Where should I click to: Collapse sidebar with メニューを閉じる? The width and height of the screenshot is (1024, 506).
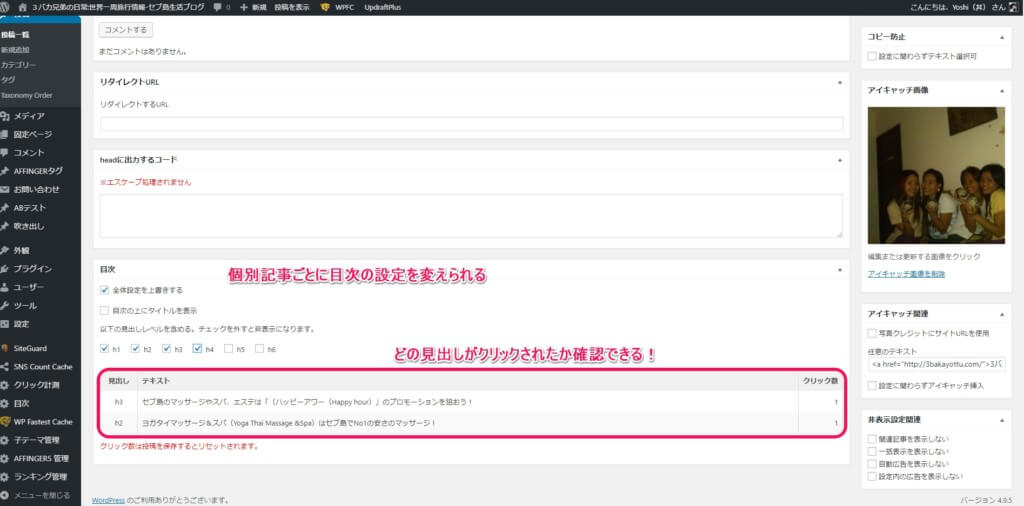tap(36, 495)
